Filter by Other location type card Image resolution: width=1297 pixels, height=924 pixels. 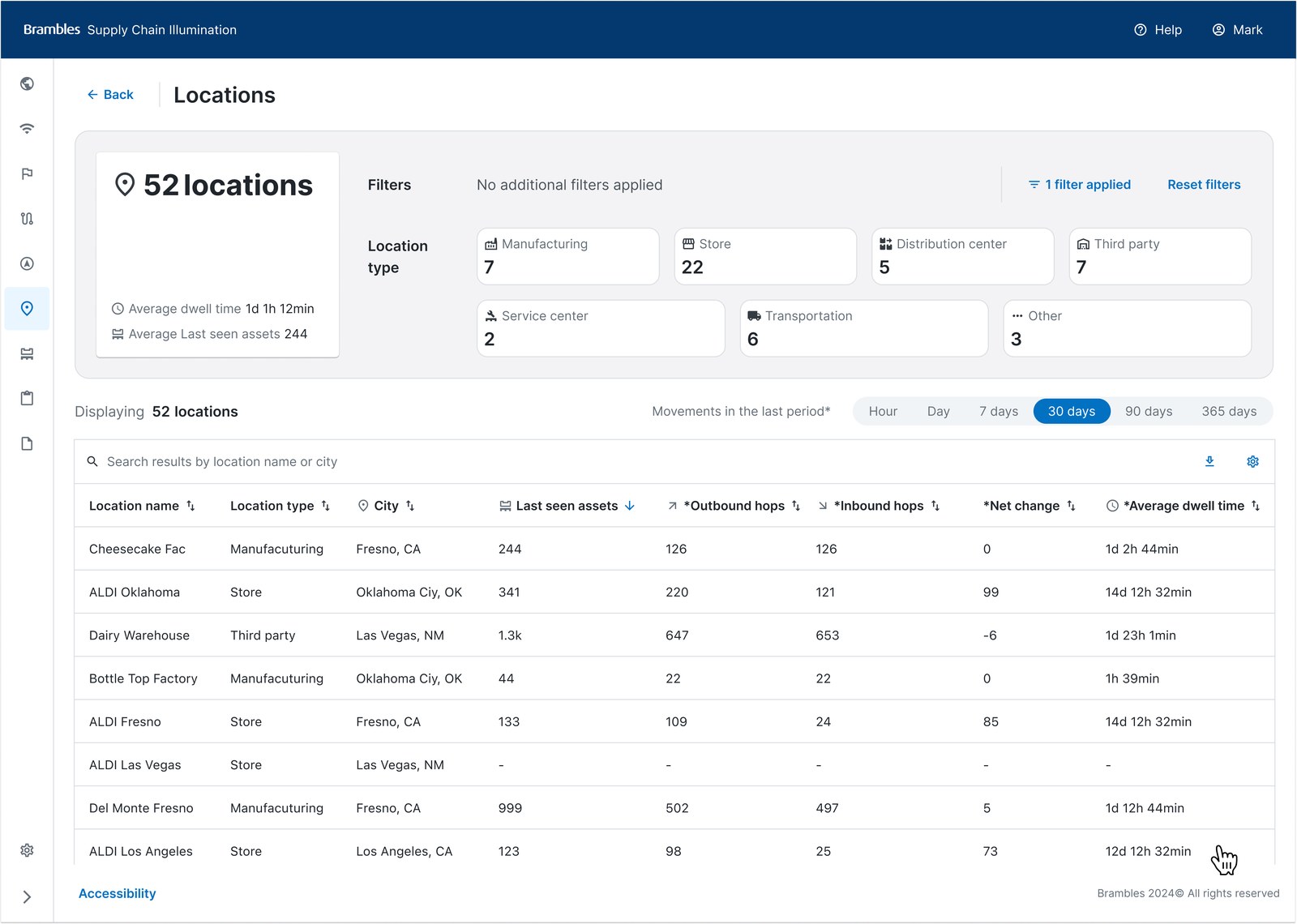(1128, 328)
